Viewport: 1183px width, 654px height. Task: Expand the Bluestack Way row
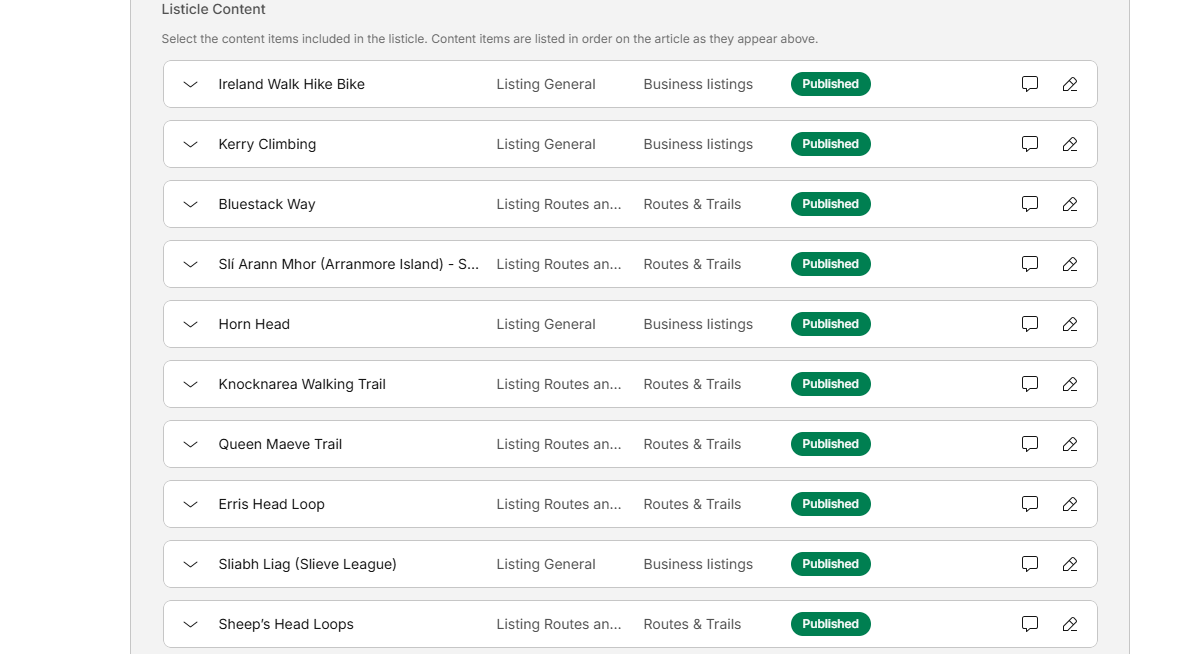(191, 204)
